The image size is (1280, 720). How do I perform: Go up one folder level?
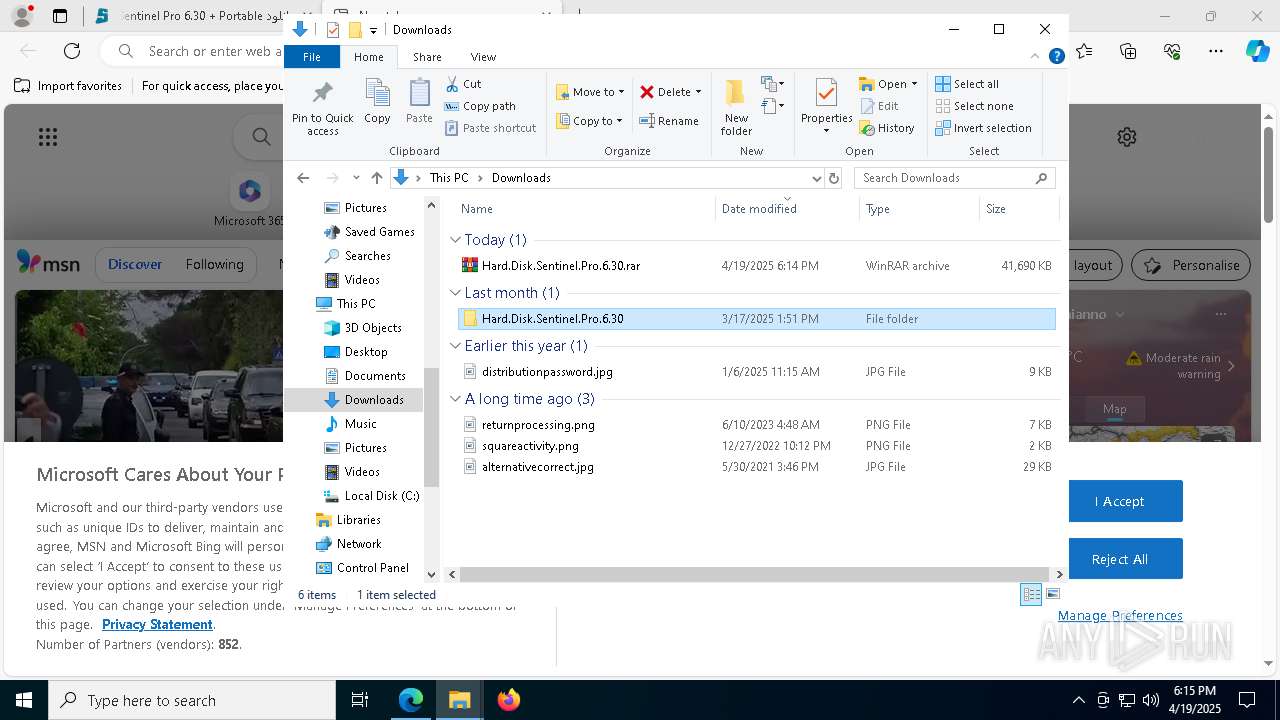376,178
